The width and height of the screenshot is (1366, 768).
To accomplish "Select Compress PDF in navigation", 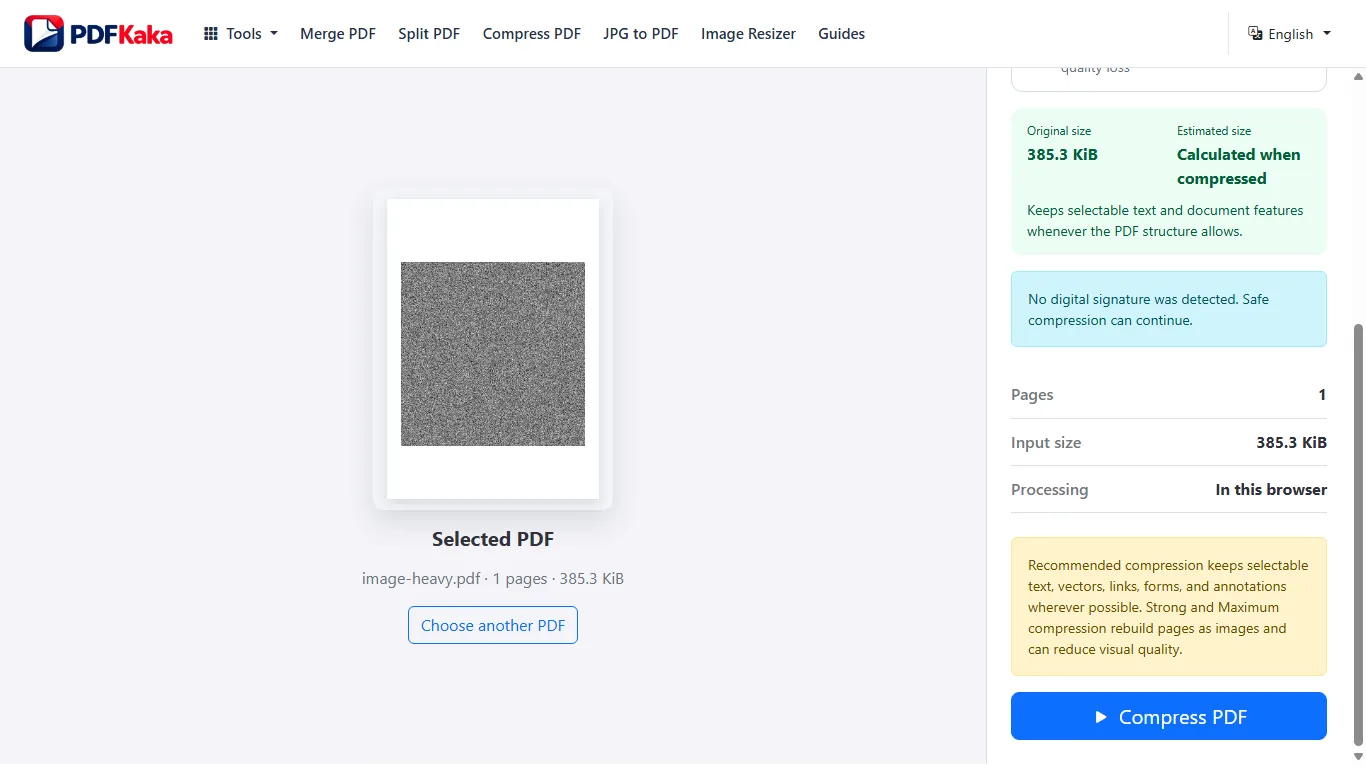I will [532, 33].
